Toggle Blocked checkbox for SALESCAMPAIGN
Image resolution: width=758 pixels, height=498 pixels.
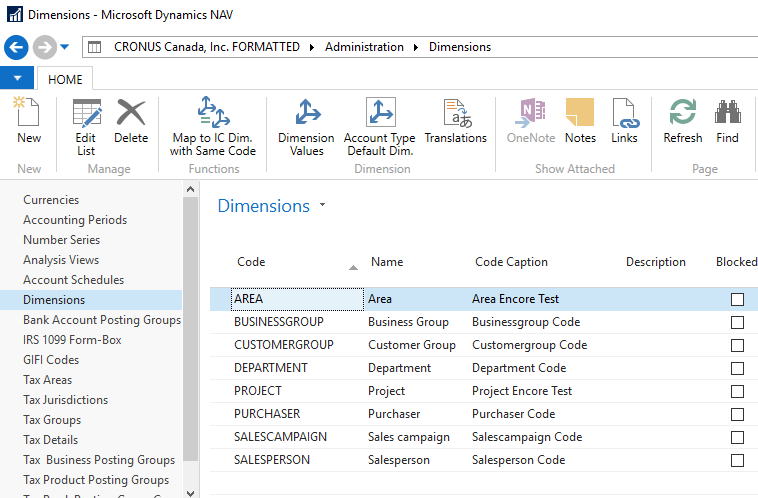(737, 437)
